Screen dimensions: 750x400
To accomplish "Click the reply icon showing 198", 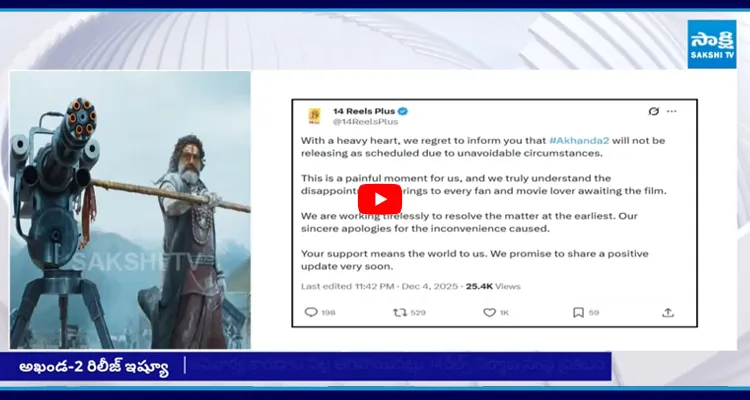I will pyautogui.click(x=311, y=312).
